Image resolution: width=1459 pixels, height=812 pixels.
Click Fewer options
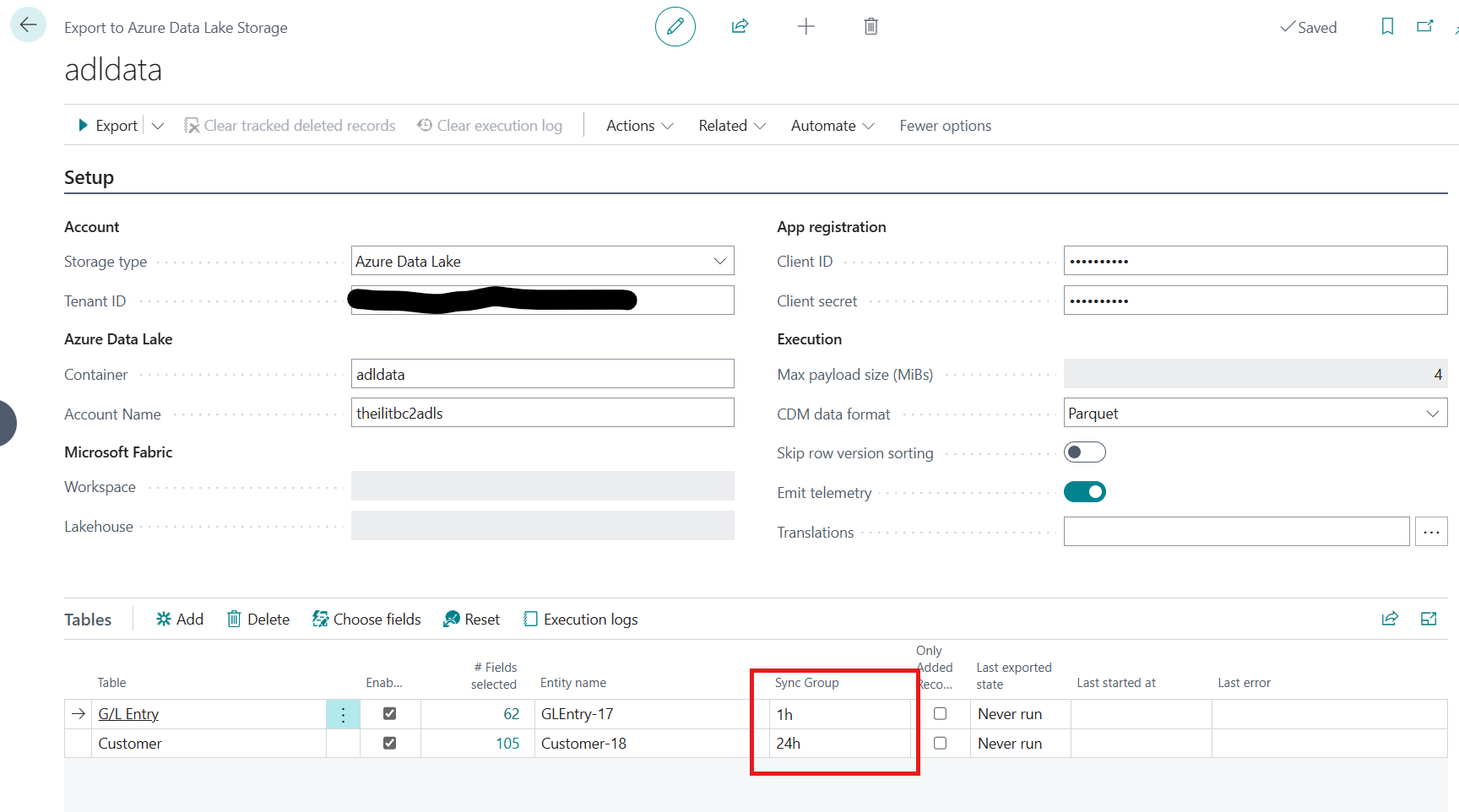(x=945, y=125)
